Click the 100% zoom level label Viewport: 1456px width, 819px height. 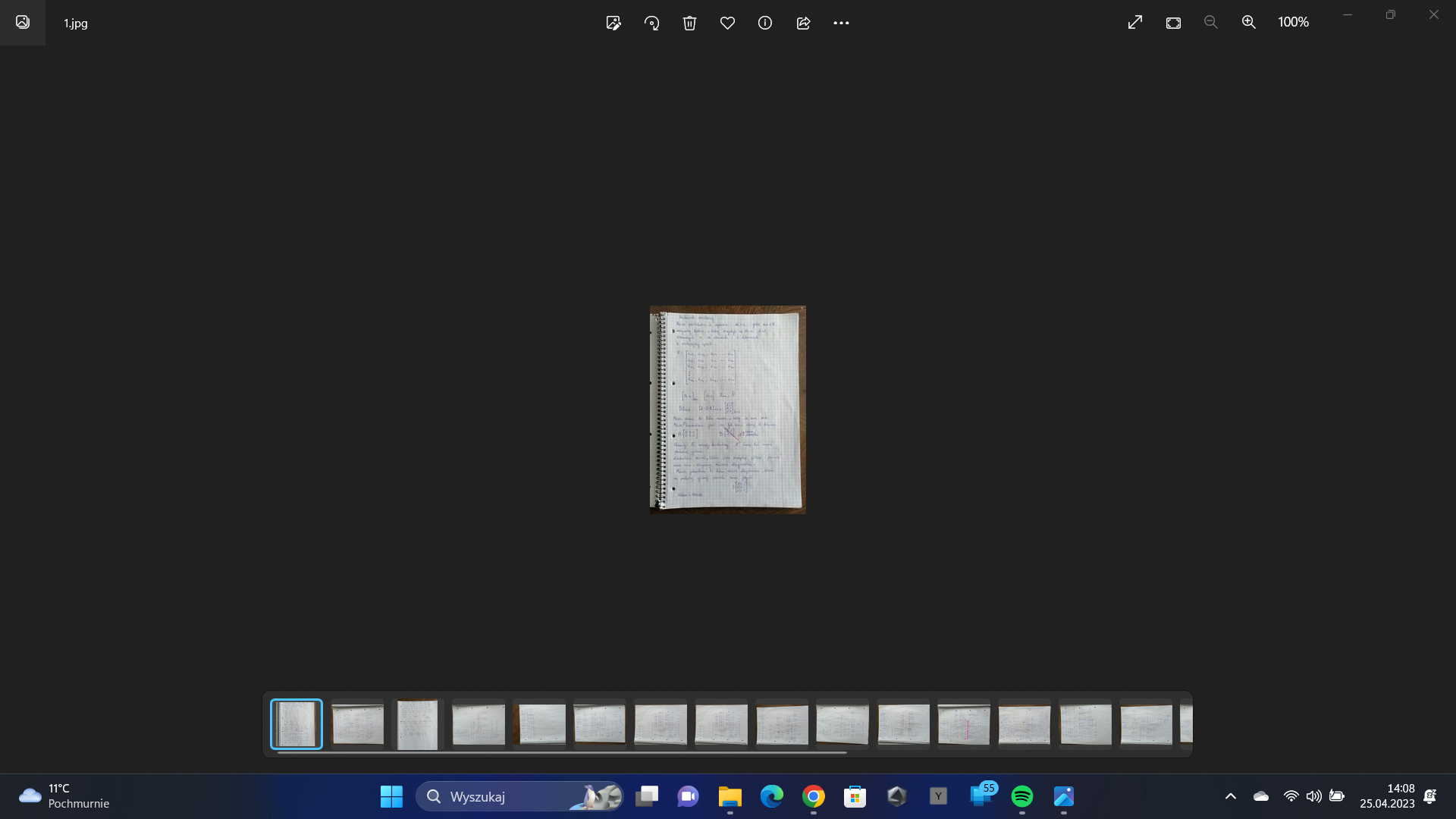(x=1293, y=23)
